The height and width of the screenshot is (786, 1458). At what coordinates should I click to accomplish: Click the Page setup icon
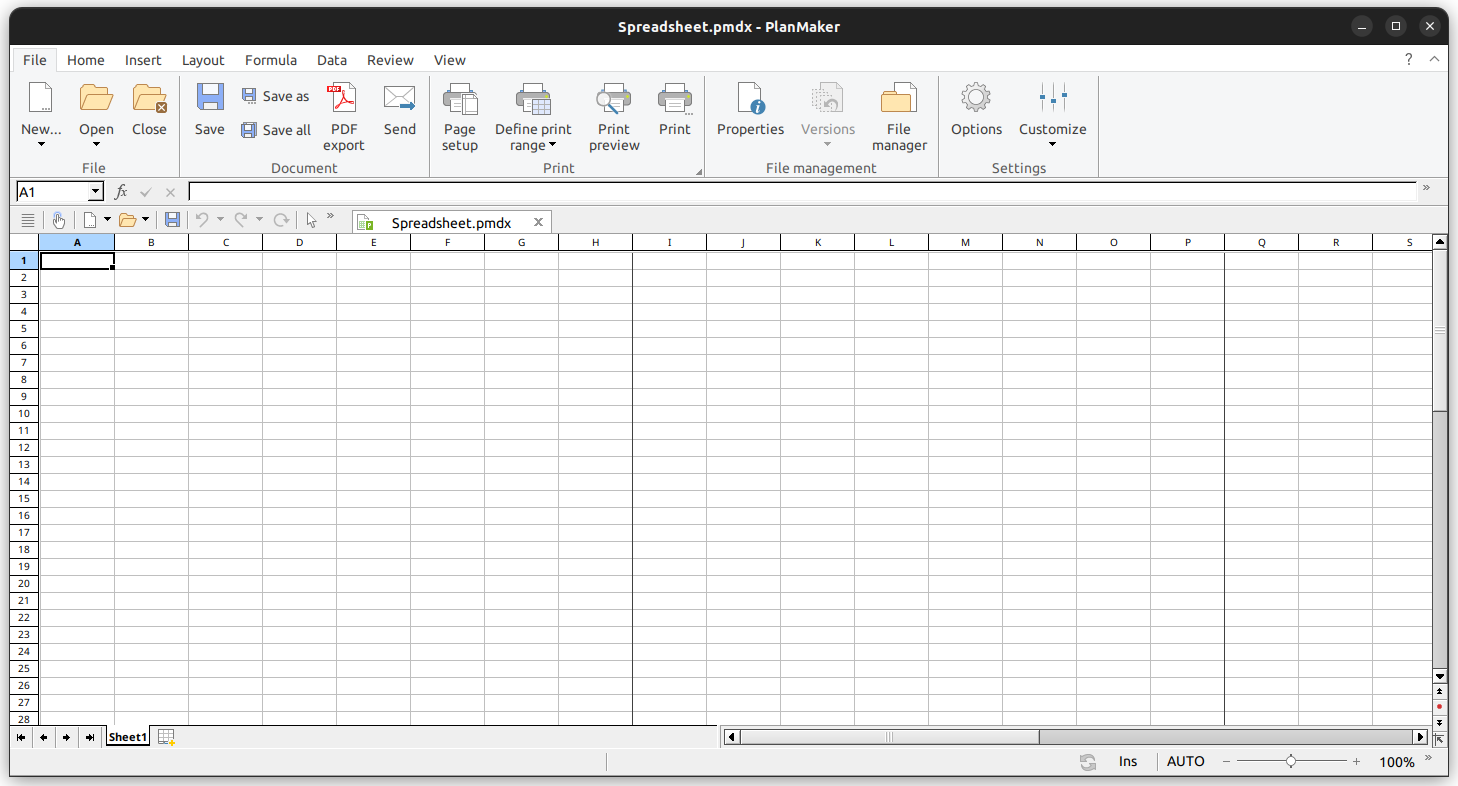(x=460, y=112)
